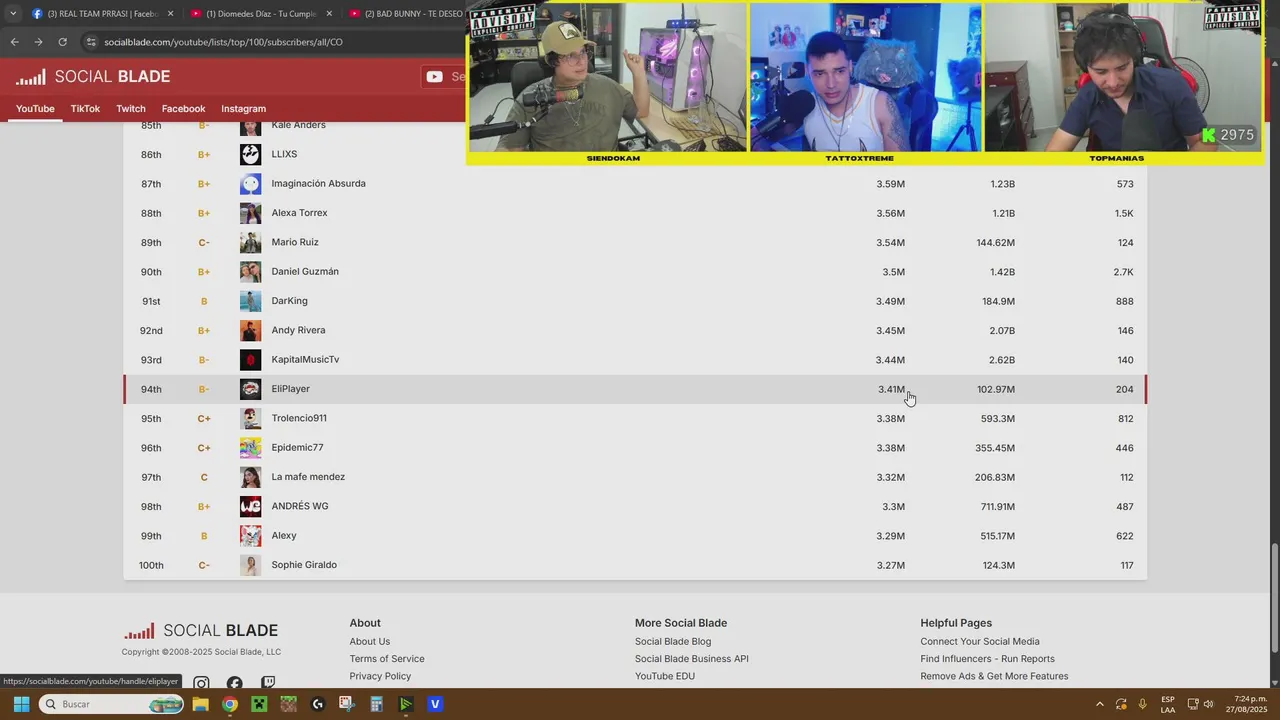Image resolution: width=1280 pixels, height=720 pixels.
Task: Click Imaginación Absurda avatar icon
Action: point(250,183)
